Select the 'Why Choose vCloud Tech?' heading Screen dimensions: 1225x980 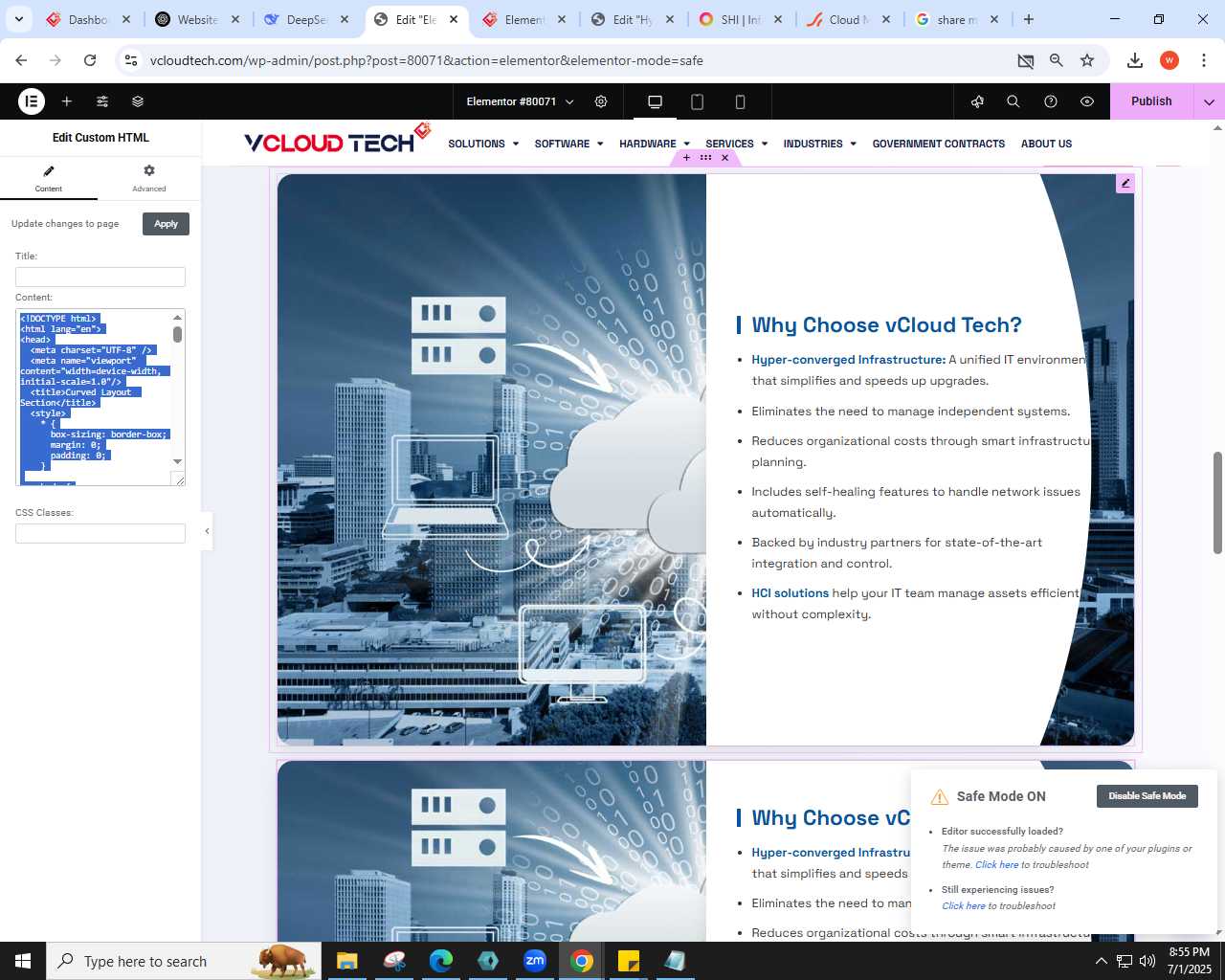click(x=886, y=325)
